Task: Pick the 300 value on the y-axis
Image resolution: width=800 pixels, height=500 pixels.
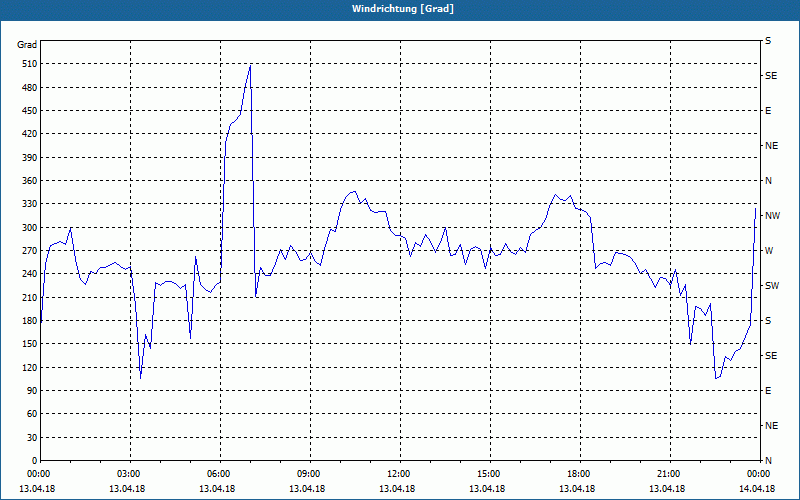Action: click(30, 227)
